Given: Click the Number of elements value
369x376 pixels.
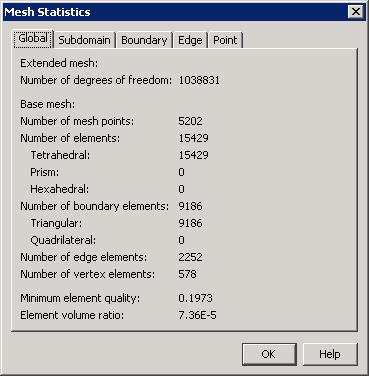Looking at the screenshot, I should click(193, 138).
